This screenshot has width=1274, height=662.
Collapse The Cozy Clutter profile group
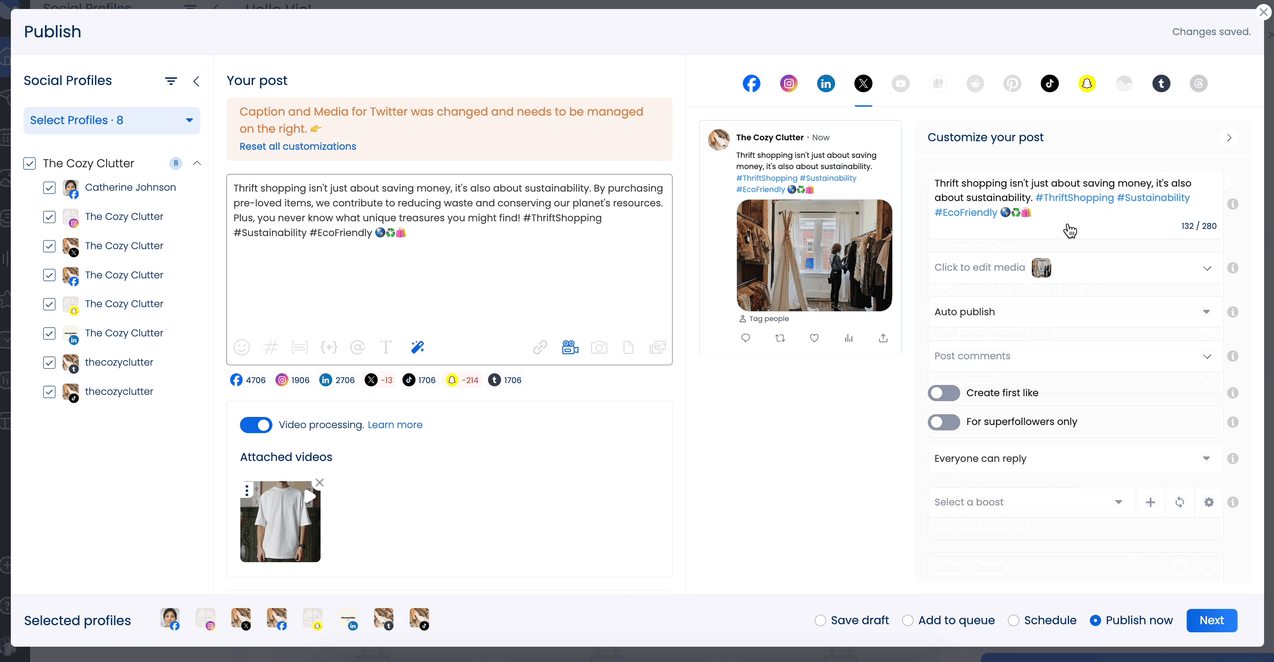coord(196,162)
